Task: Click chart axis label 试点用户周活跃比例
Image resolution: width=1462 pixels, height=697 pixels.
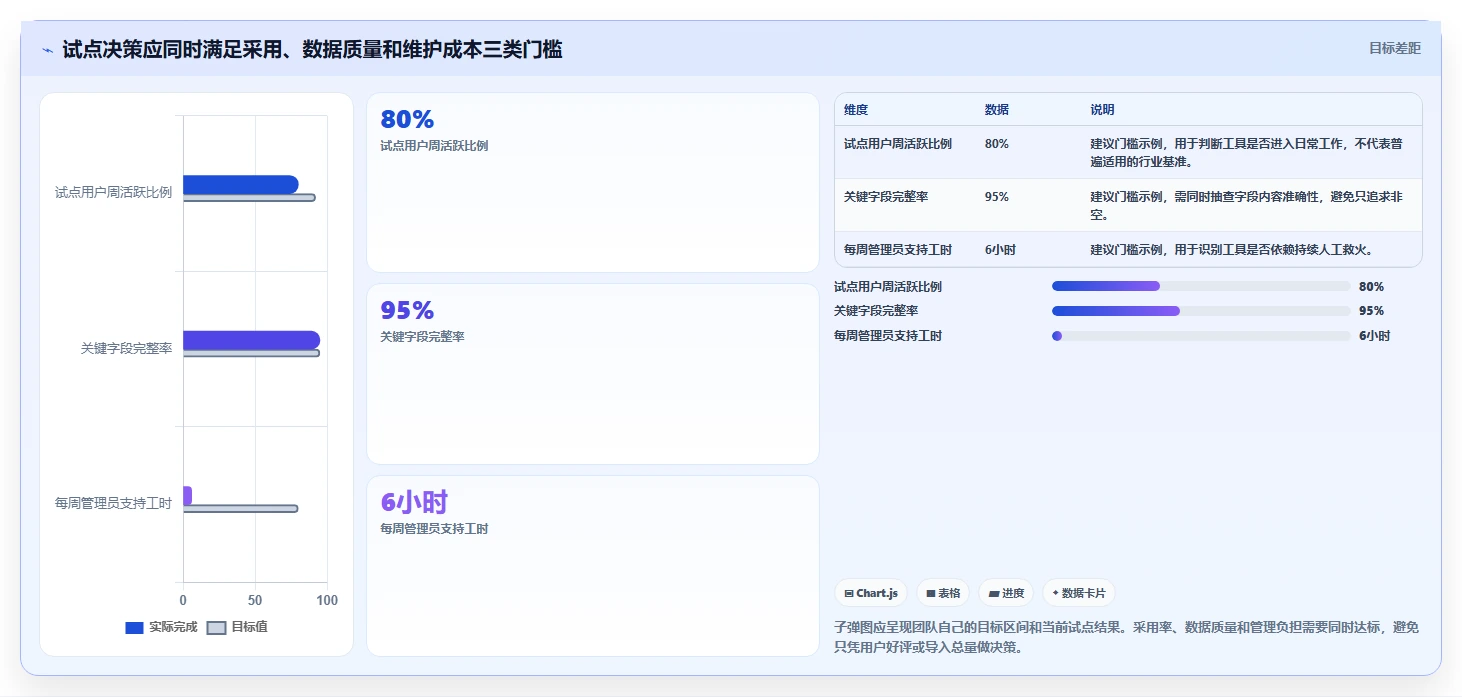Action: point(113,192)
